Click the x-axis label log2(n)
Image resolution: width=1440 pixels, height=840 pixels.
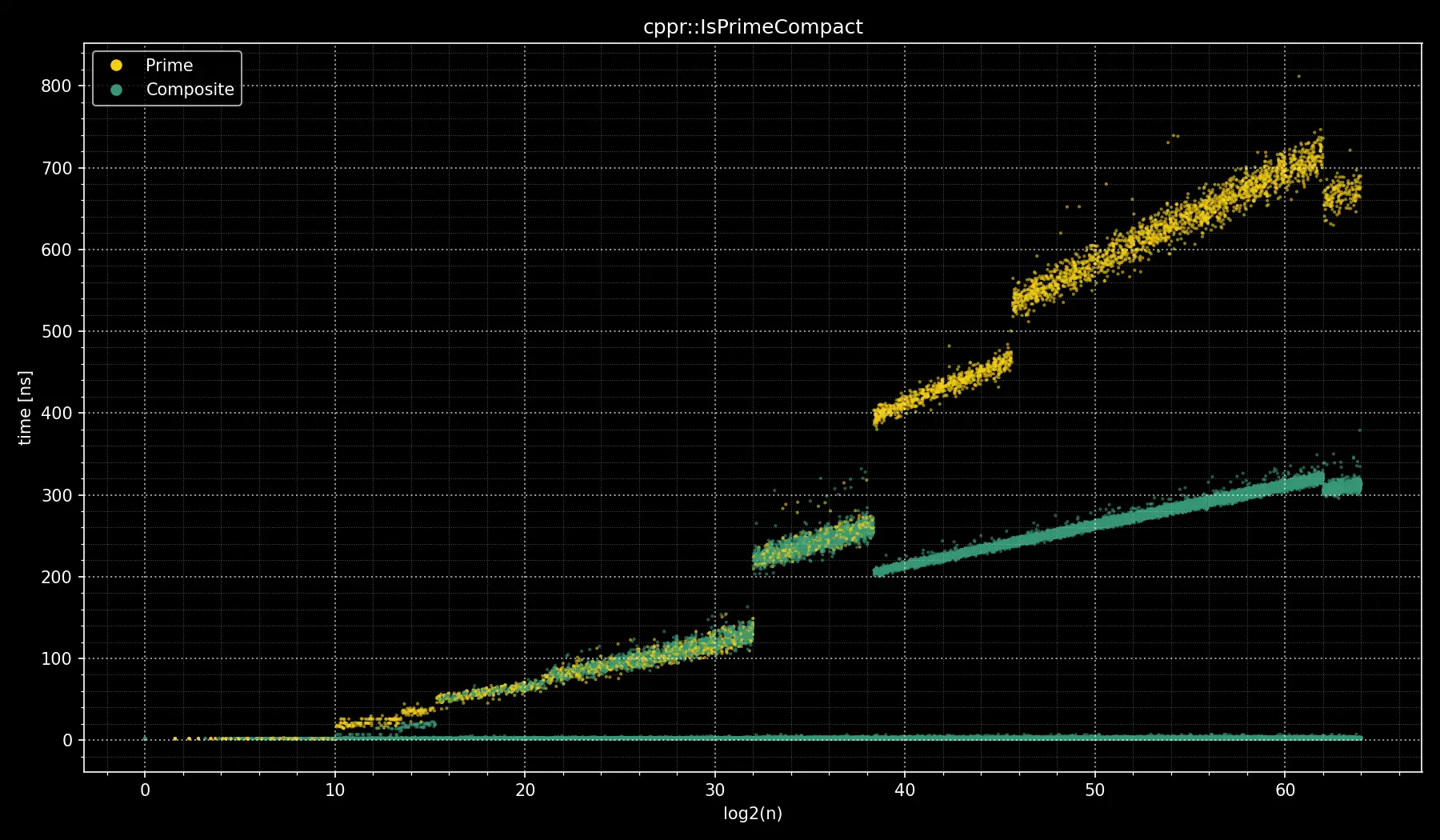click(753, 814)
